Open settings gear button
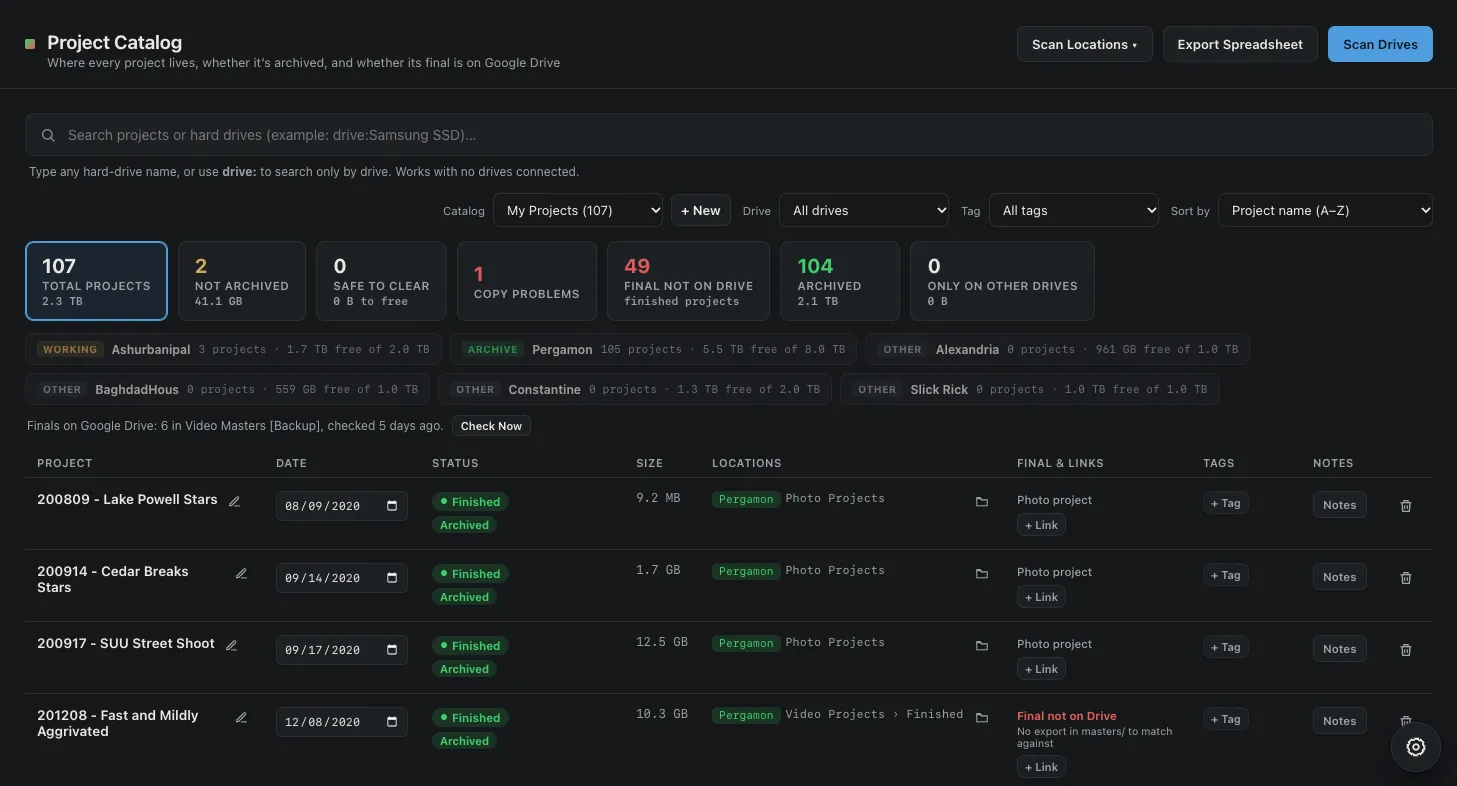This screenshot has height=786, width=1457. (1415, 747)
